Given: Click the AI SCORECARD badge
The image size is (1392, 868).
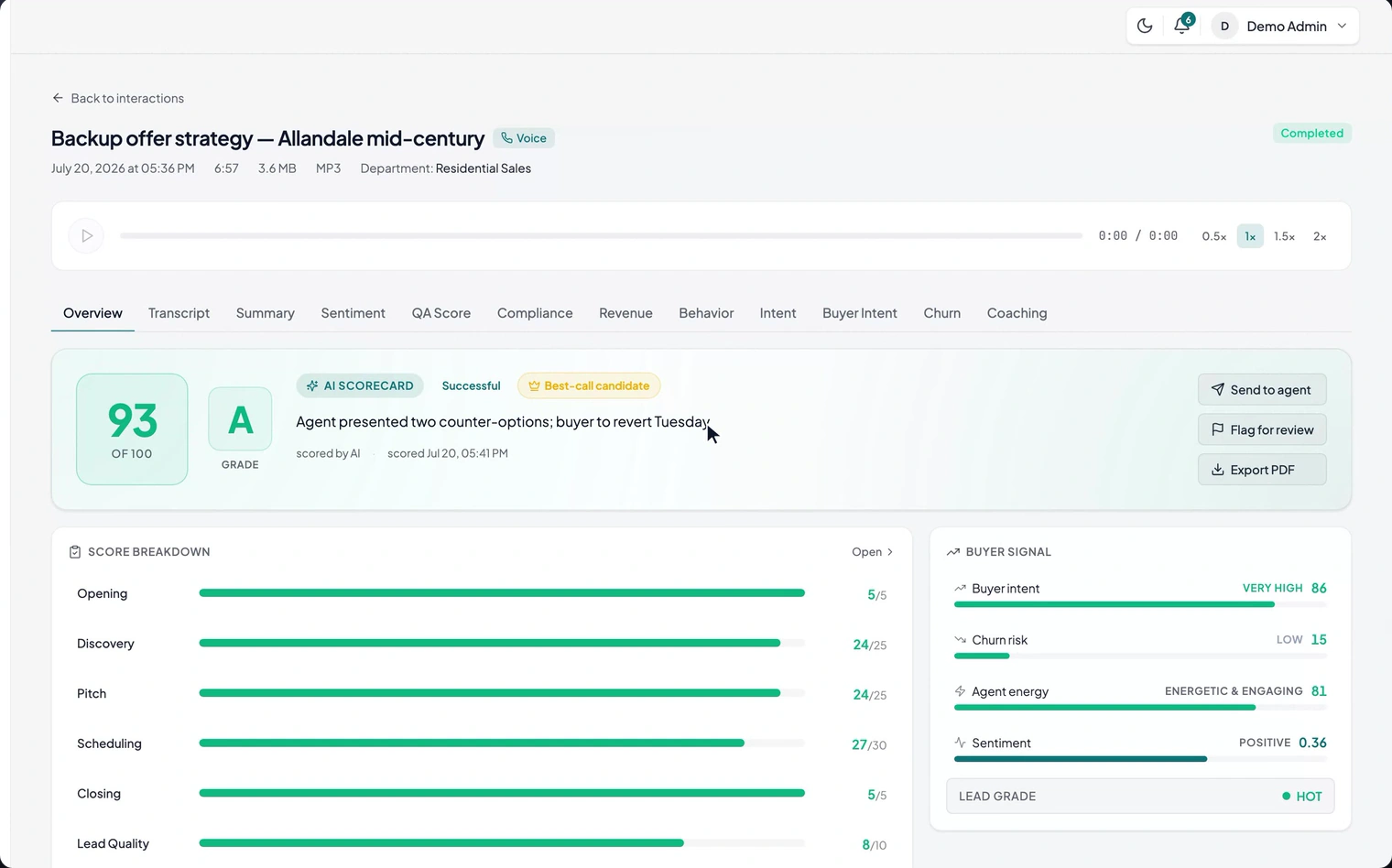Looking at the screenshot, I should [x=360, y=385].
